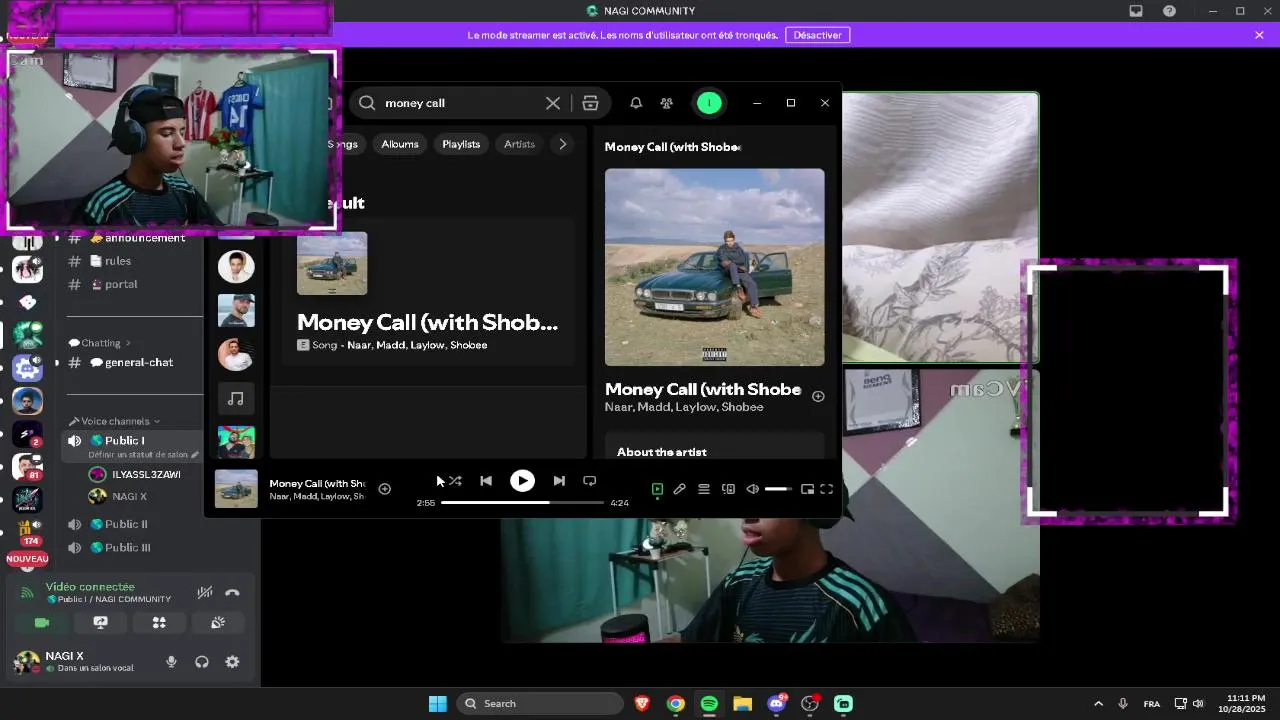Screen dimensions: 1280x720
Task: Clear the Spotify search text
Action: [553, 103]
